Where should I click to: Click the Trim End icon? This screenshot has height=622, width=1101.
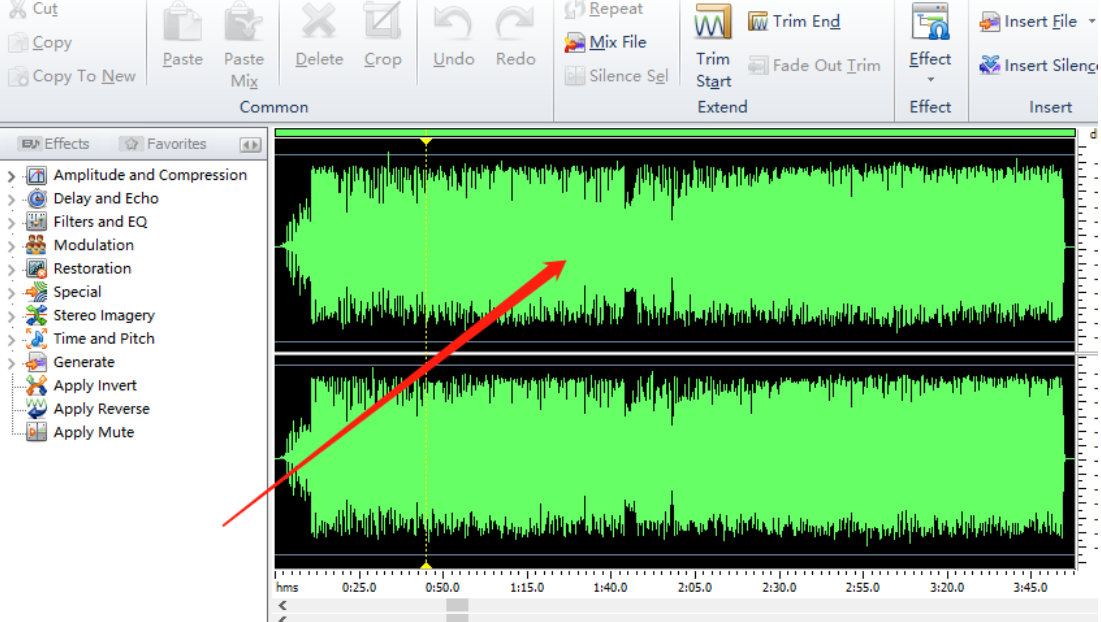pos(758,22)
